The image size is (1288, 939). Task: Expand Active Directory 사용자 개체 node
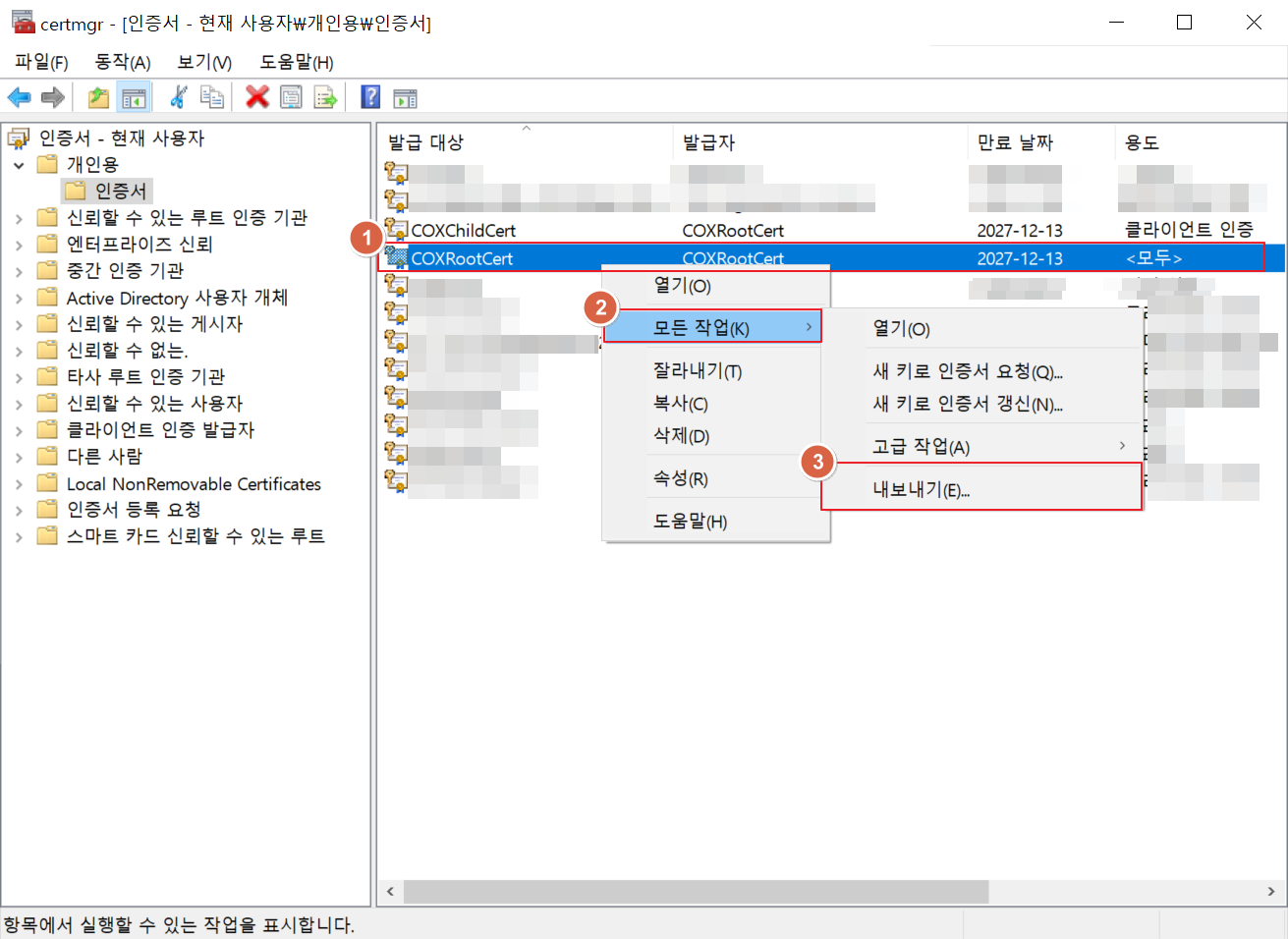point(19,298)
